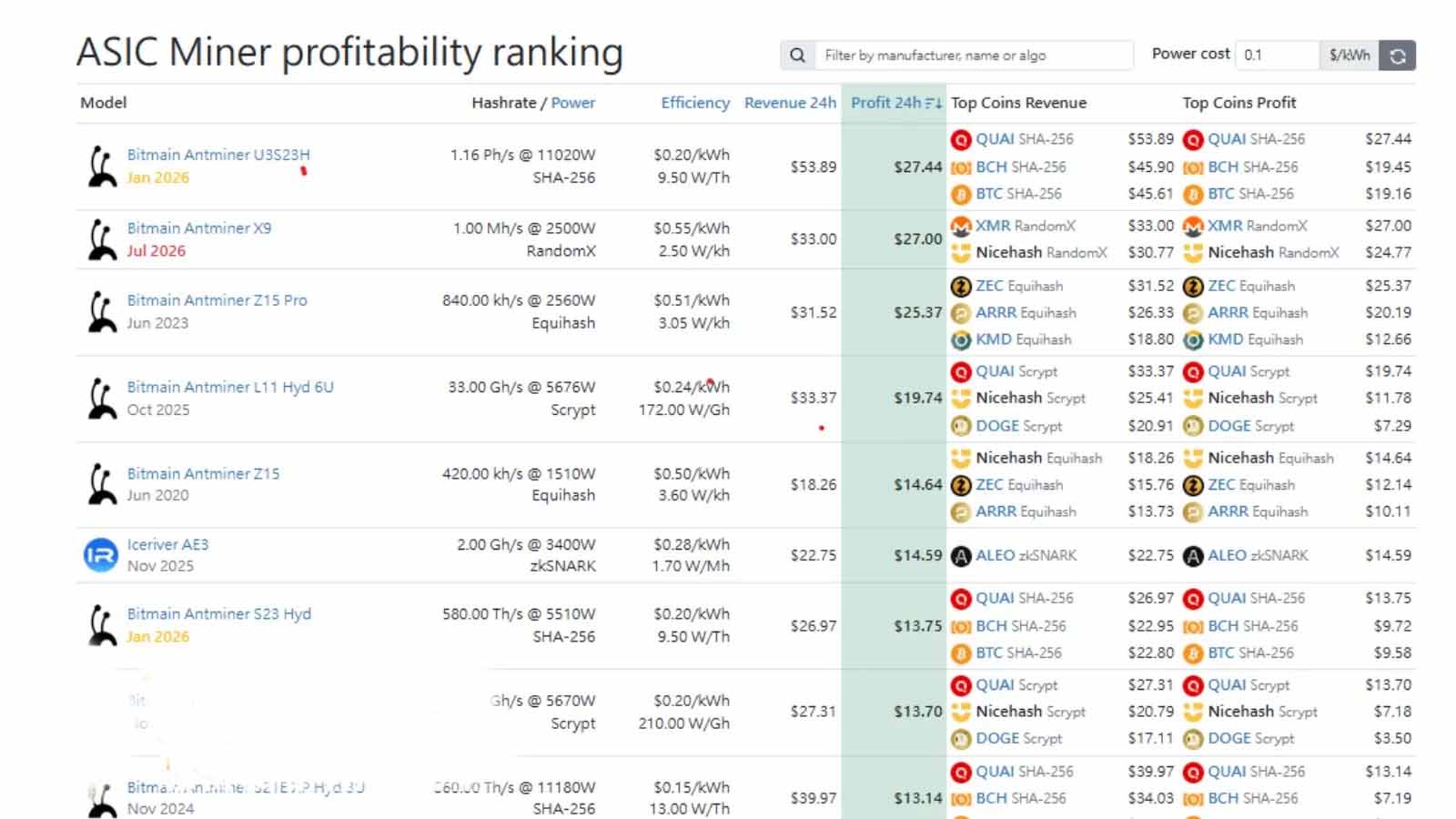Open the Bitmain Antminer S23 Hyd link

coord(219,614)
